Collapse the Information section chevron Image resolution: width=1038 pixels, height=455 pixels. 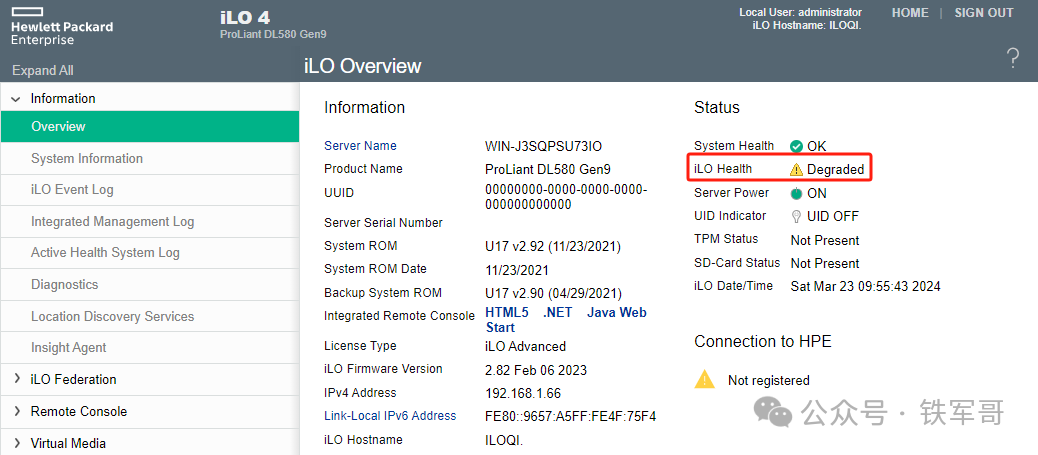(16, 99)
